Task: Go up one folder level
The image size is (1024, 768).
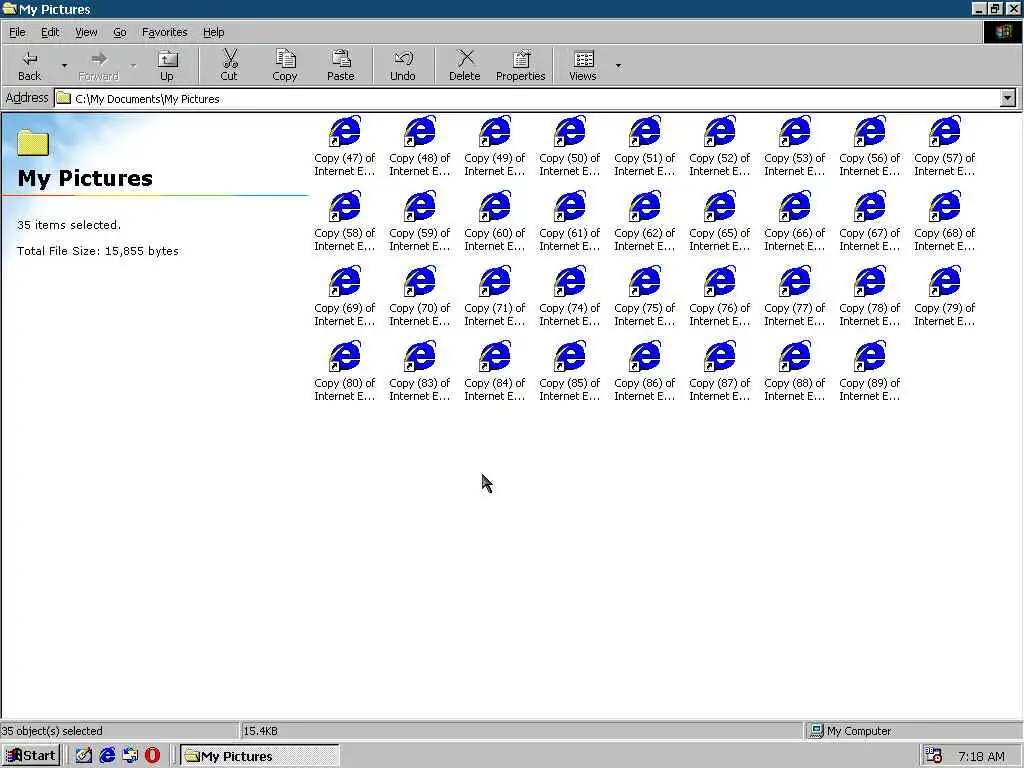Action: (167, 65)
